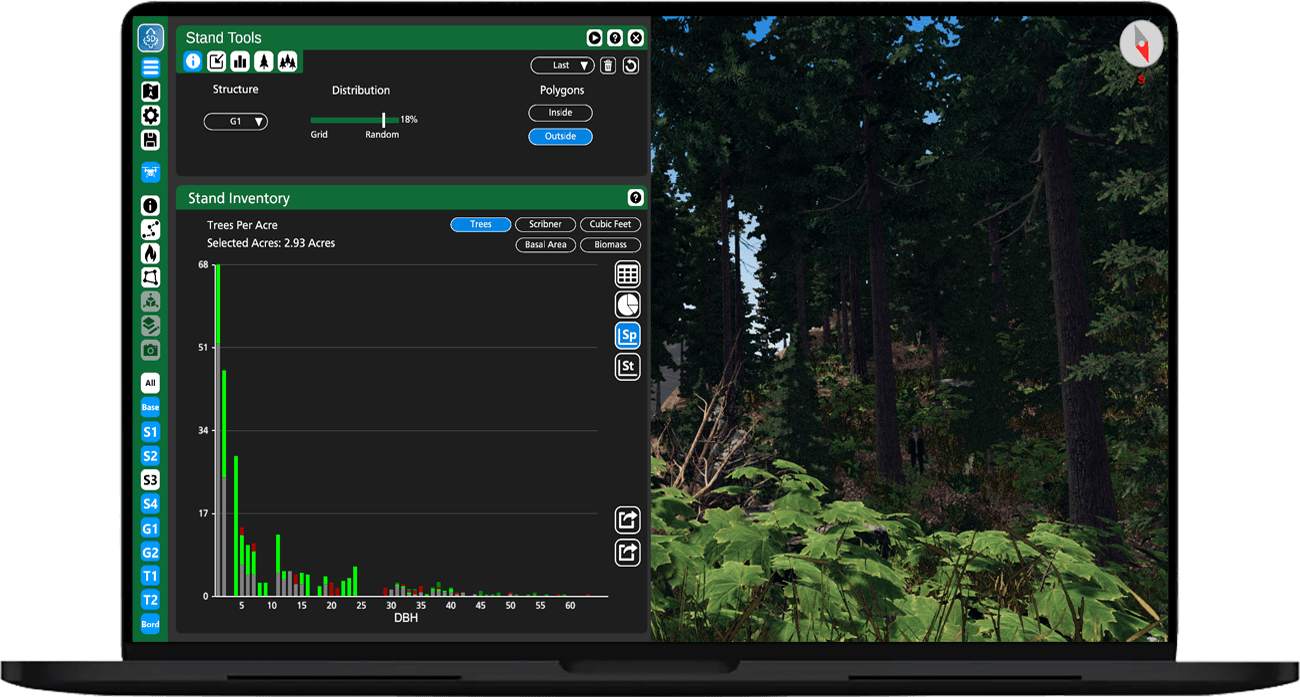Viewport: 1300px width, 697px height.
Task: Switch chart to pie chart view
Action: [x=627, y=304]
